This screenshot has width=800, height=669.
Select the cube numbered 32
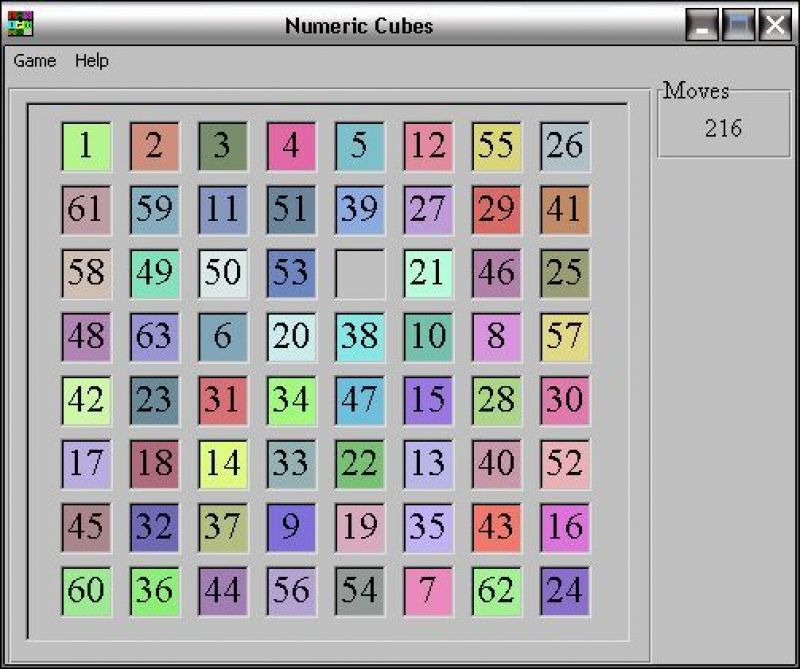pos(155,528)
